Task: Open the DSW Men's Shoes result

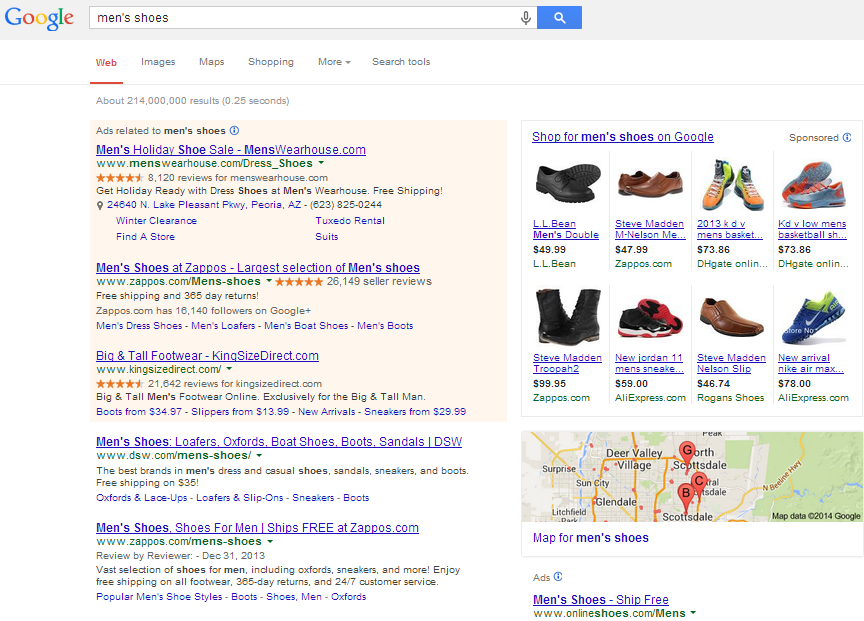Action: pos(279,442)
